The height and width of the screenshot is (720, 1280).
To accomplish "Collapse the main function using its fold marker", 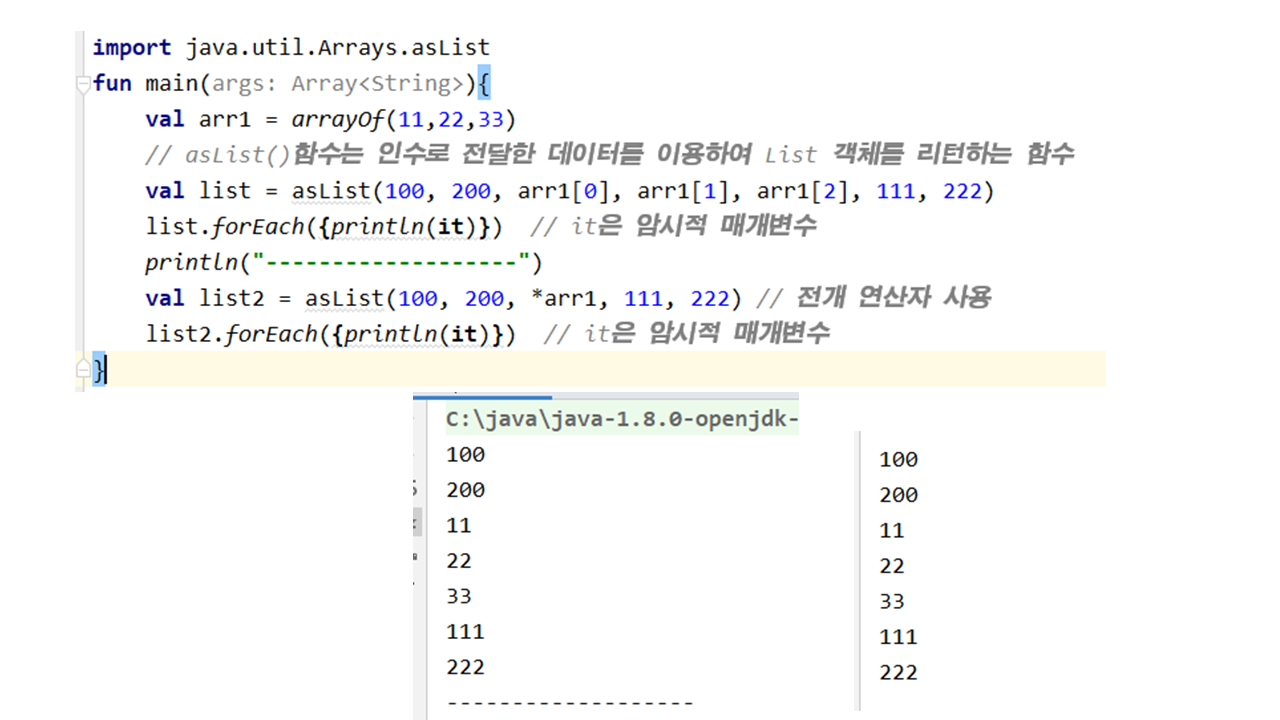I will (x=82, y=84).
